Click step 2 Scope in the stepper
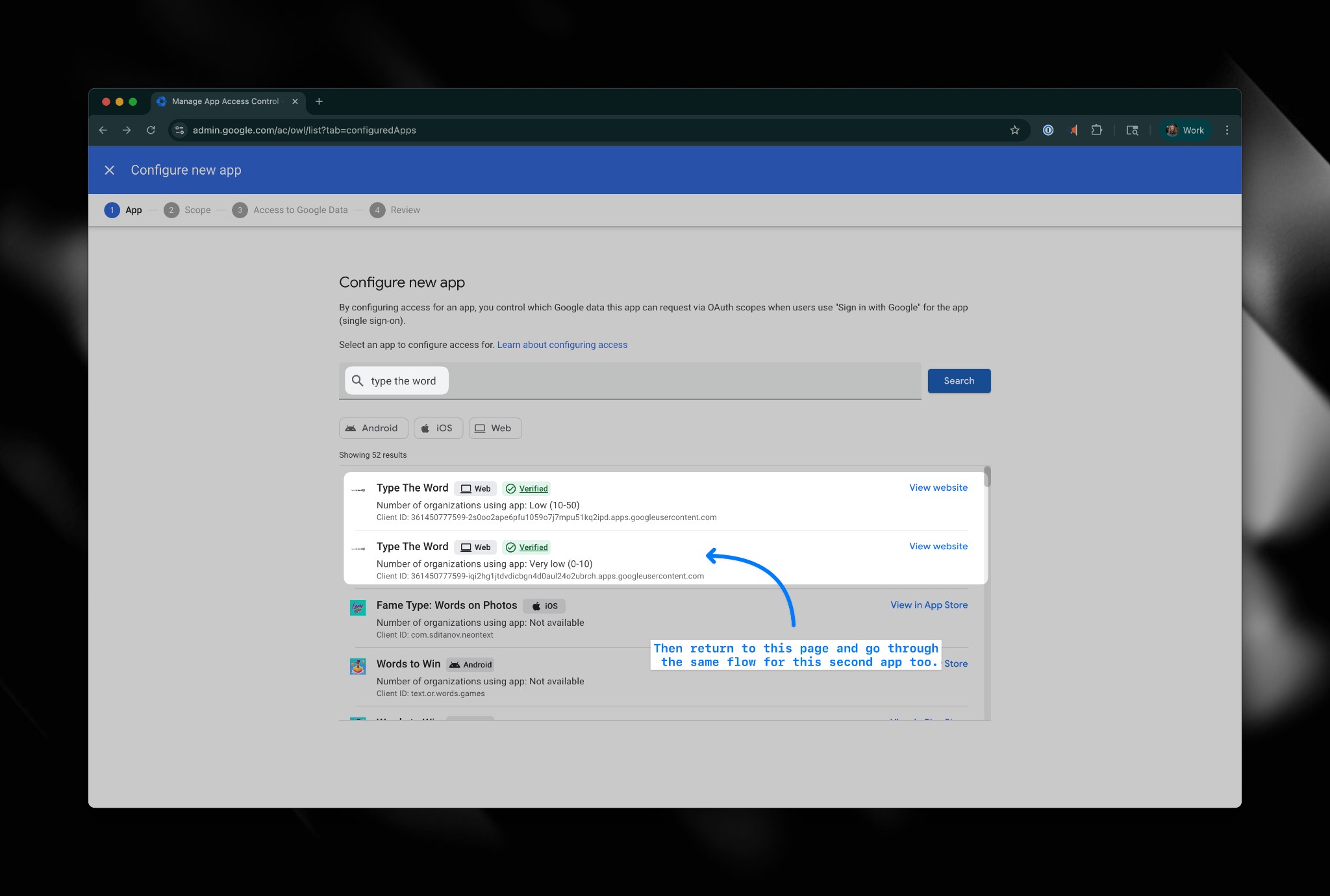 (x=187, y=210)
